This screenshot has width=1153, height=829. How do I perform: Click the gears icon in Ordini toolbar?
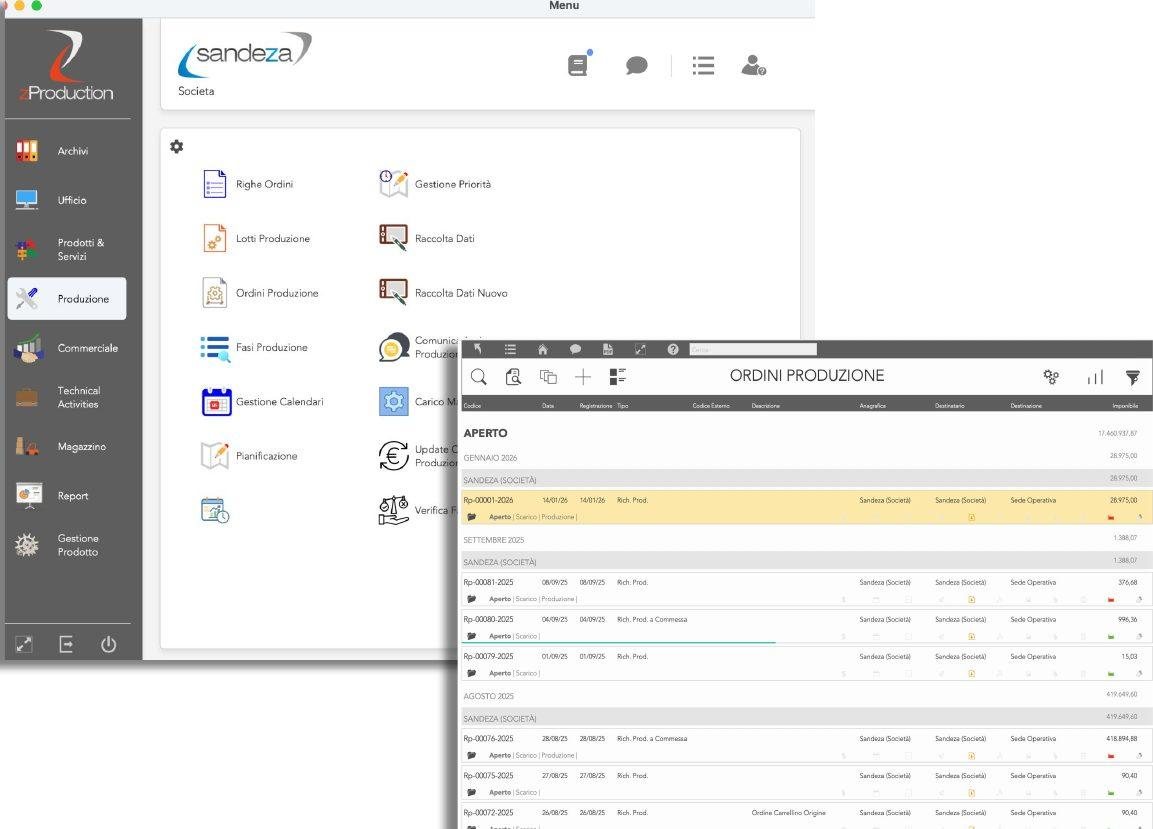click(x=1052, y=377)
